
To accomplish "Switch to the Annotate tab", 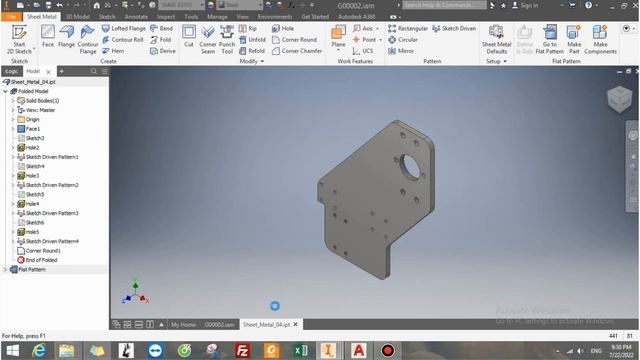I will click(x=136, y=17).
